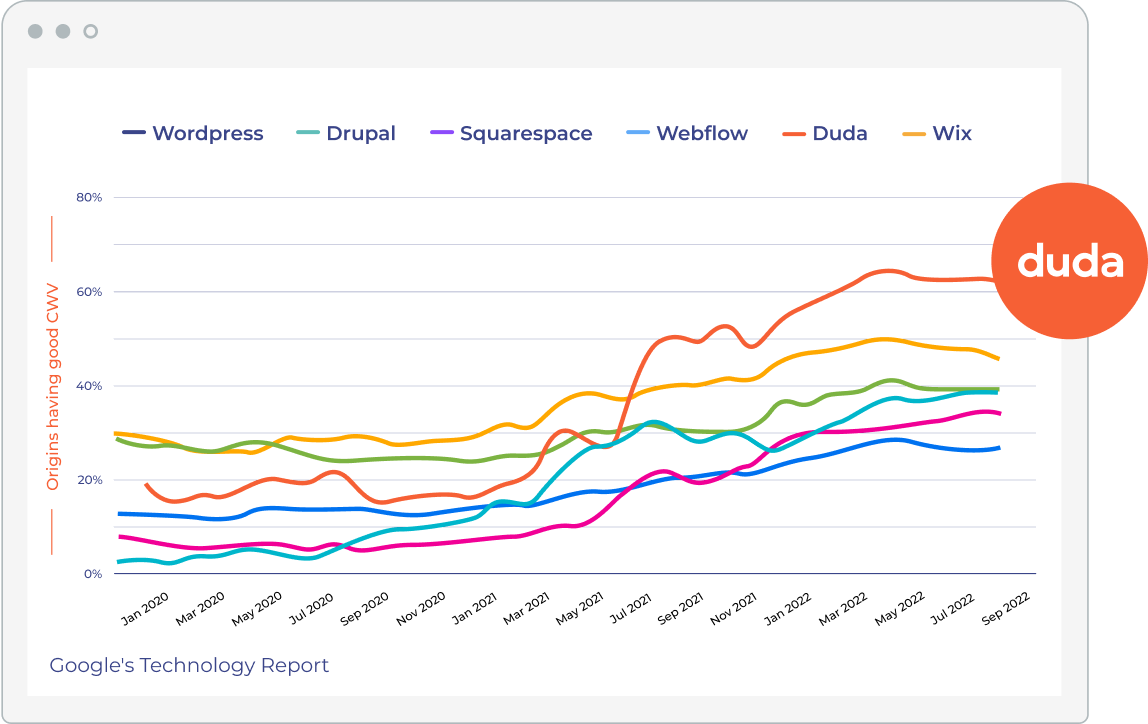1148x724 pixels.
Task: Click the Jan 2020 x-axis label
Action: click(x=145, y=608)
